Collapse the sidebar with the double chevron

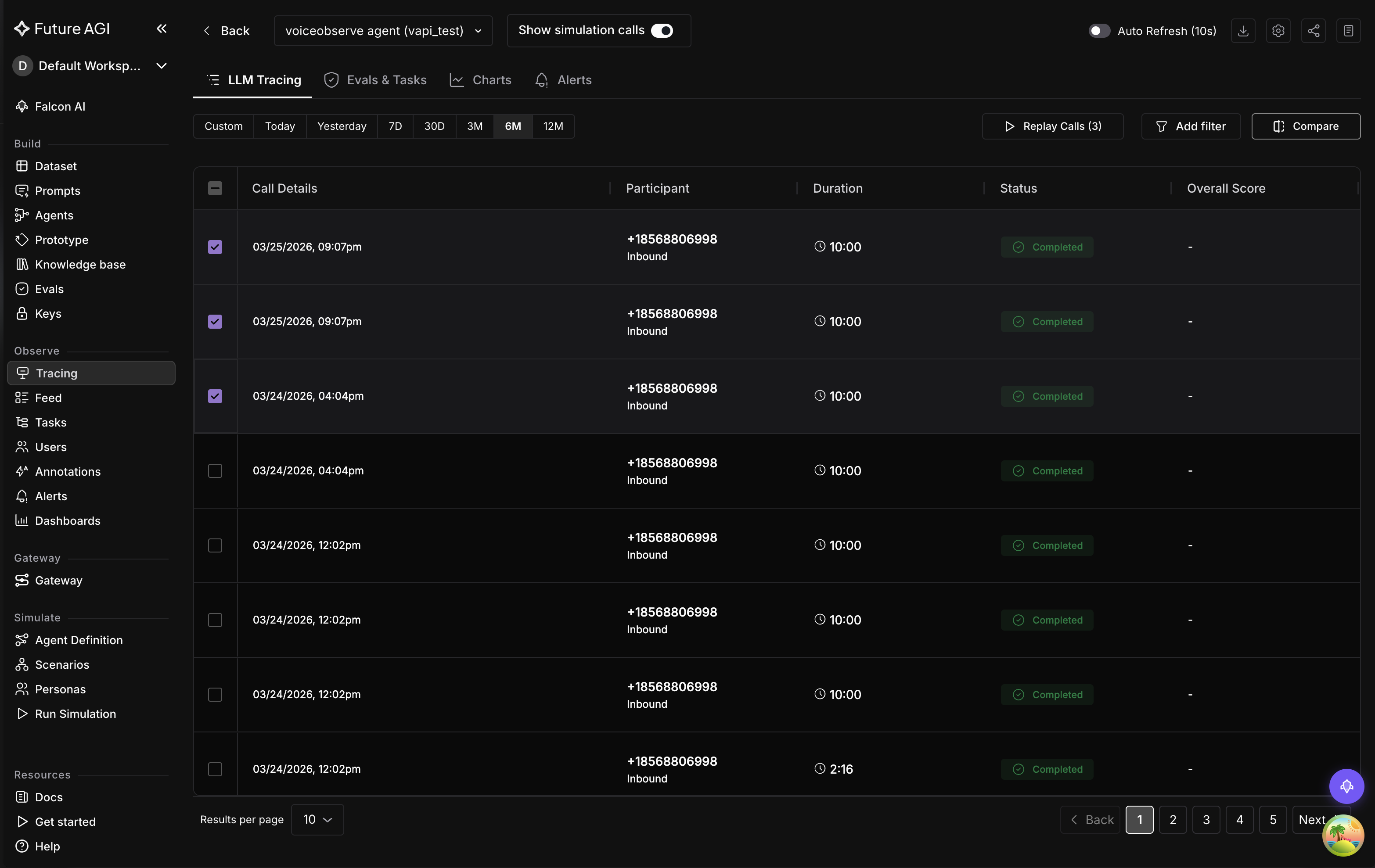click(162, 29)
